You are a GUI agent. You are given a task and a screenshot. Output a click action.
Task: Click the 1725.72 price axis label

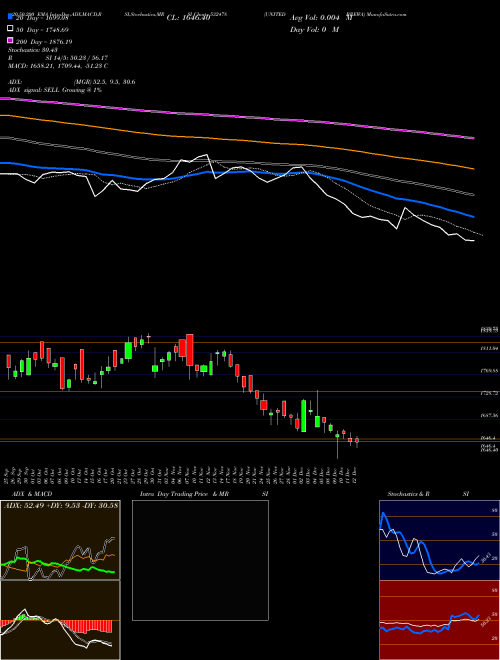(489, 393)
